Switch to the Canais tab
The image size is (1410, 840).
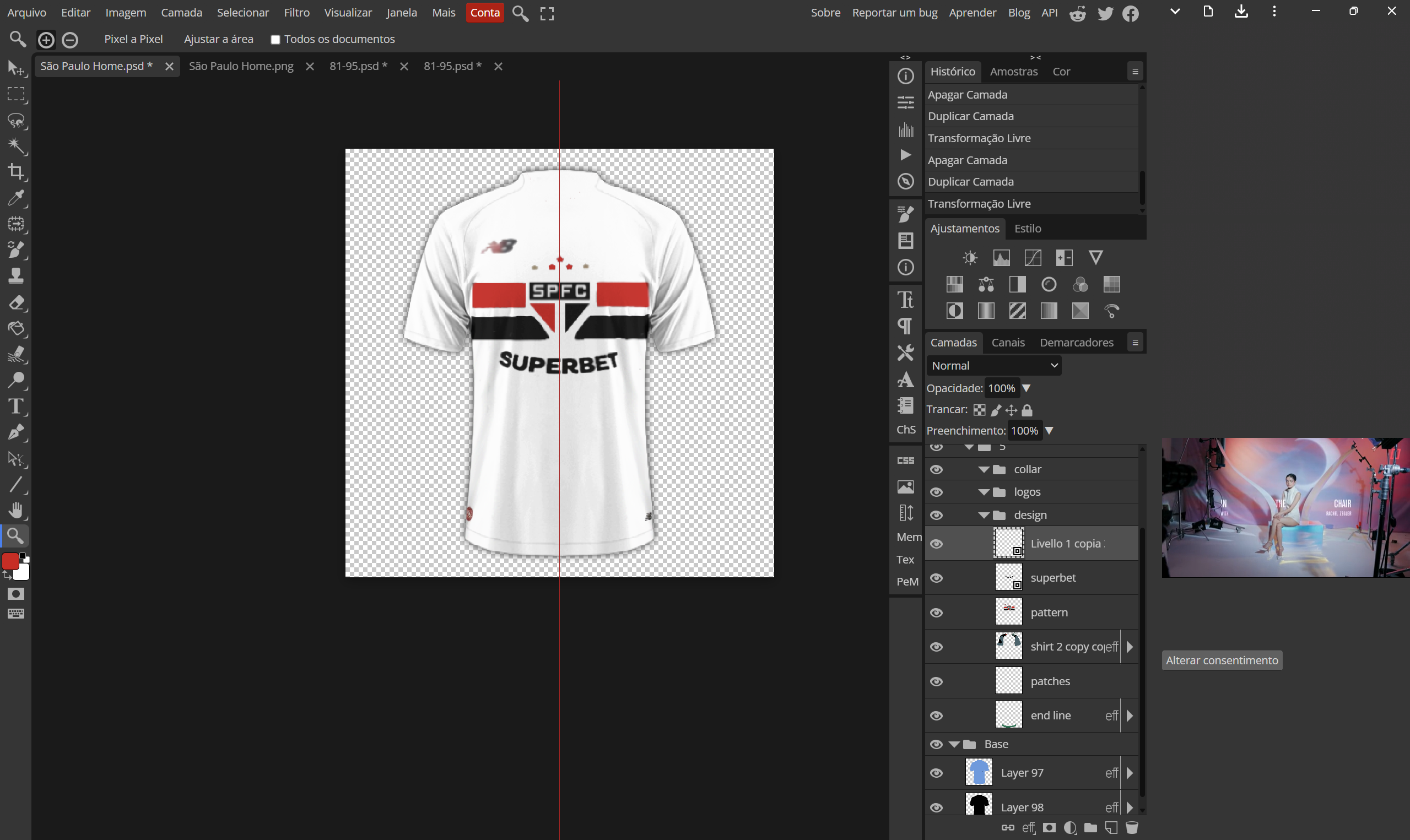(1008, 343)
